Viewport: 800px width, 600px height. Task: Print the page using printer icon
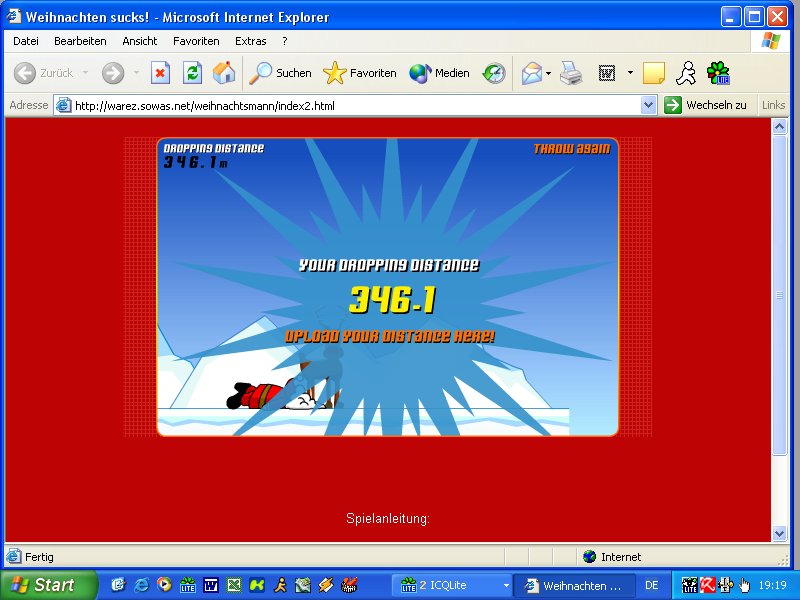point(571,73)
